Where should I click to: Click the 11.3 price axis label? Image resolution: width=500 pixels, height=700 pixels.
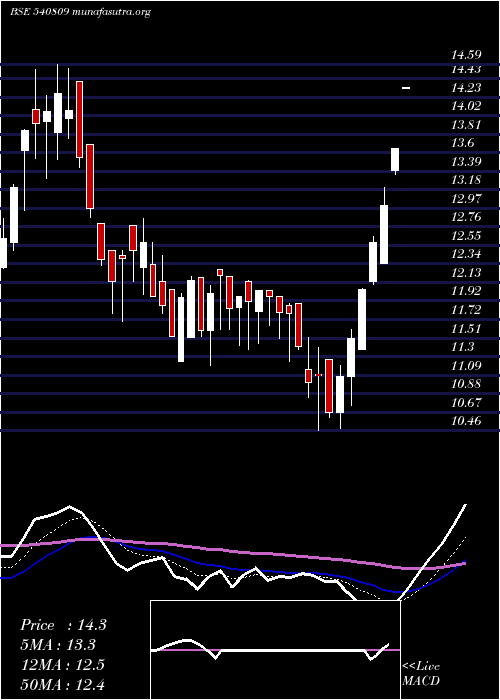462,347
